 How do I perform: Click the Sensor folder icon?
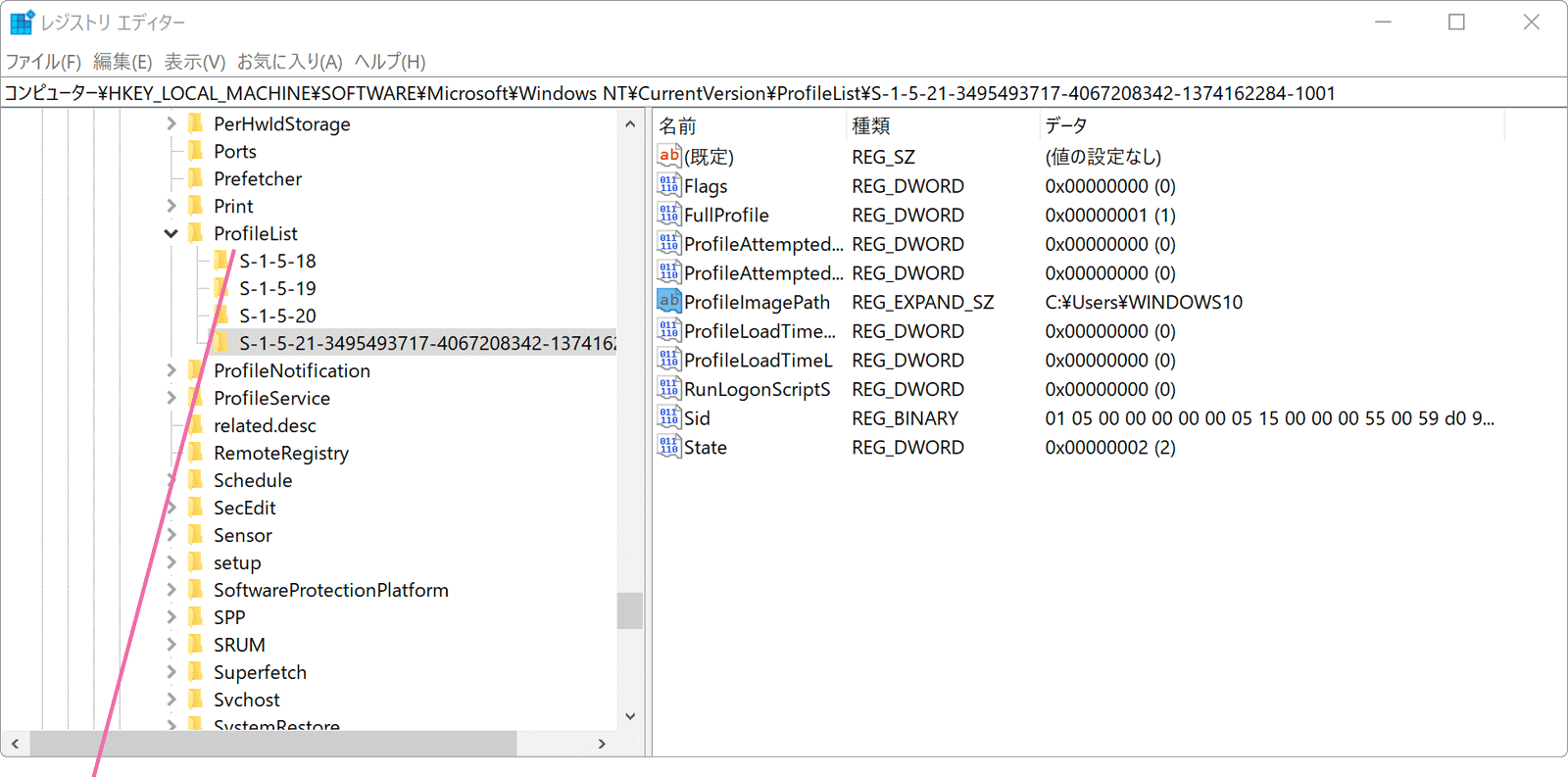pos(195,535)
